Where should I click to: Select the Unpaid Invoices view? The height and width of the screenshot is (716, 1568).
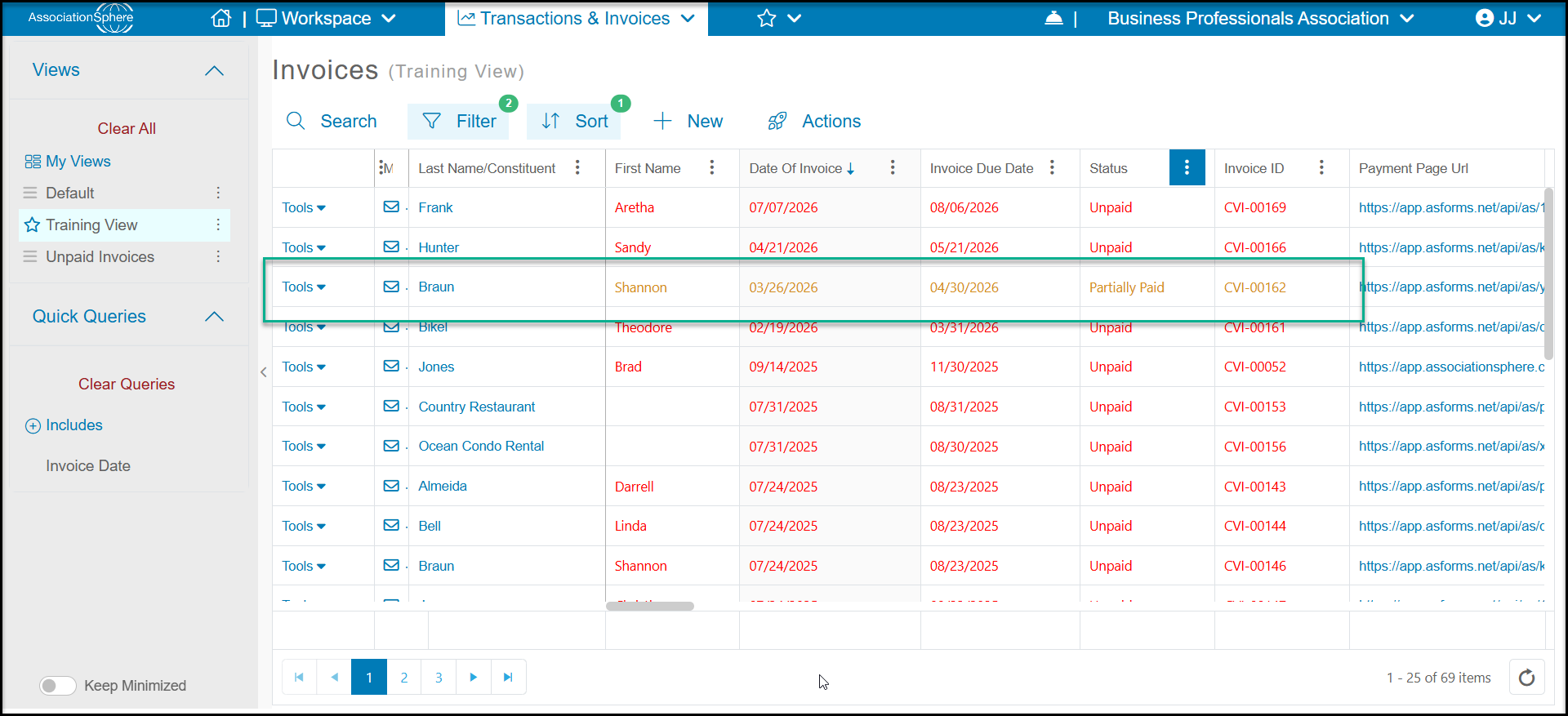[100, 257]
